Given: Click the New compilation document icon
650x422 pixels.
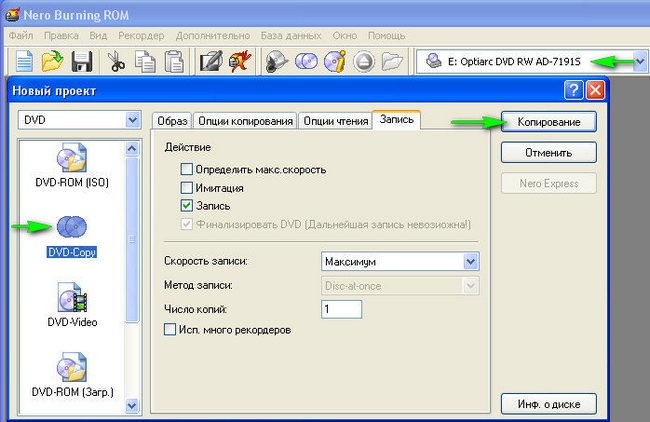Looking at the screenshot, I should 24,61.
